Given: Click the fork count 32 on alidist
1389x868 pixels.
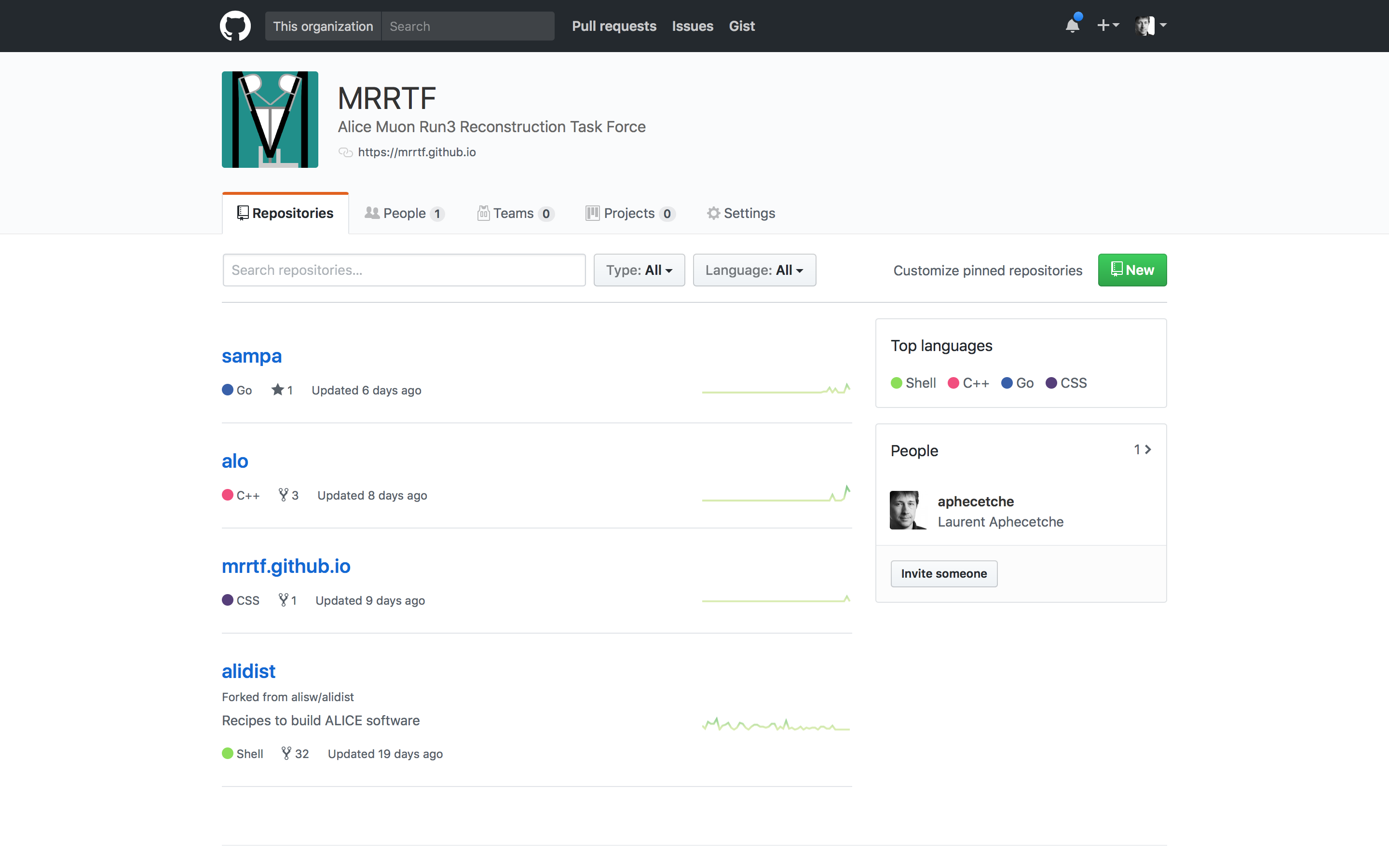Looking at the screenshot, I should (295, 754).
